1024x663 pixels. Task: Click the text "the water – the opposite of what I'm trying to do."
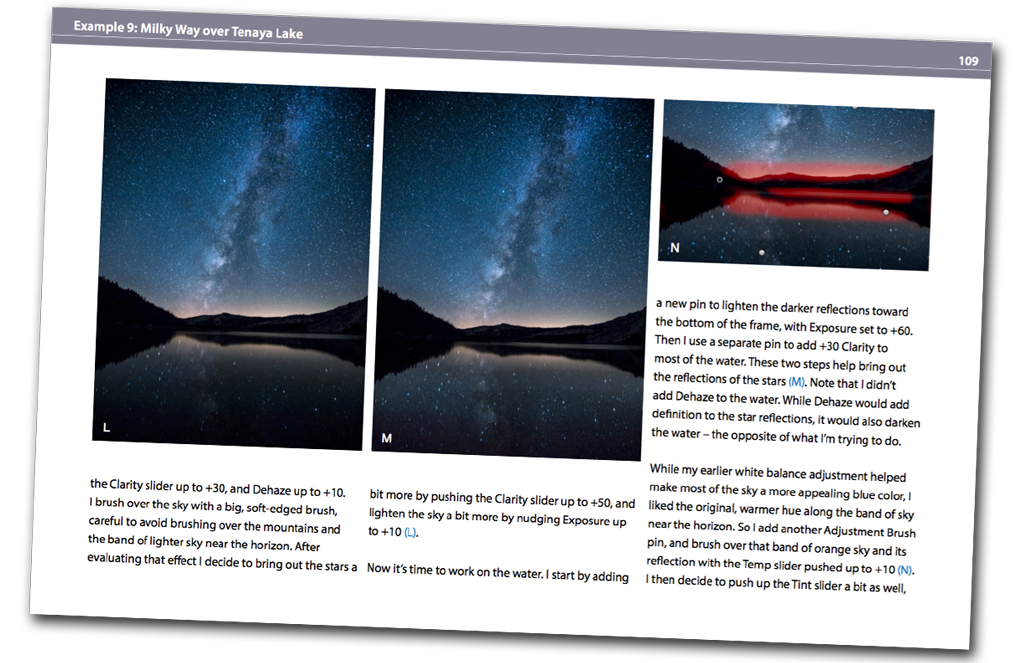tap(776, 437)
